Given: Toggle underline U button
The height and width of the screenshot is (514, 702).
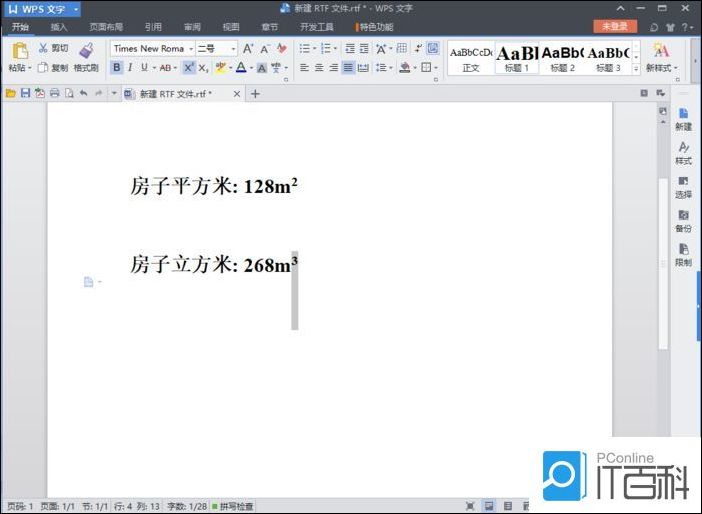Looking at the screenshot, I should click(x=144, y=68).
